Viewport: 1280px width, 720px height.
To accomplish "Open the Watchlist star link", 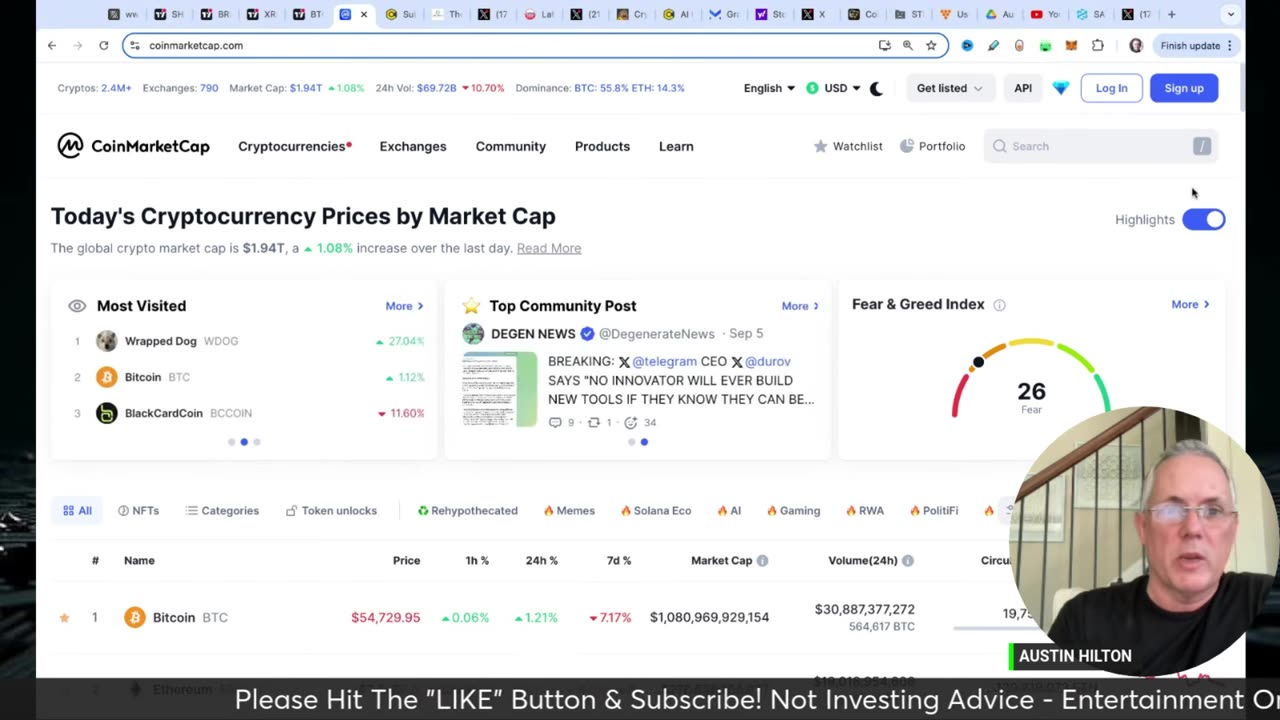I will (x=848, y=146).
